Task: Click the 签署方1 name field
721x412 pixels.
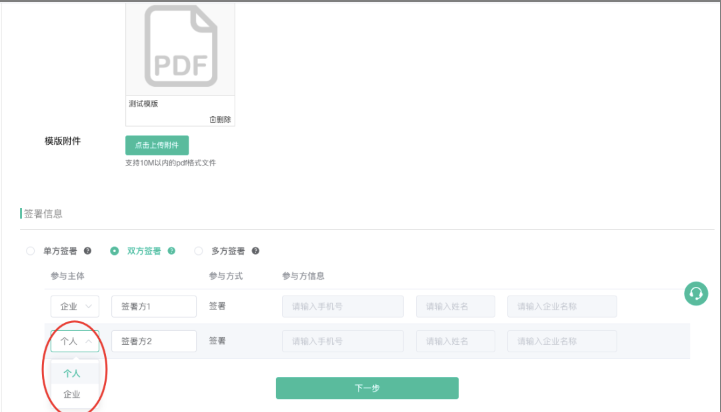Action: click(154, 306)
